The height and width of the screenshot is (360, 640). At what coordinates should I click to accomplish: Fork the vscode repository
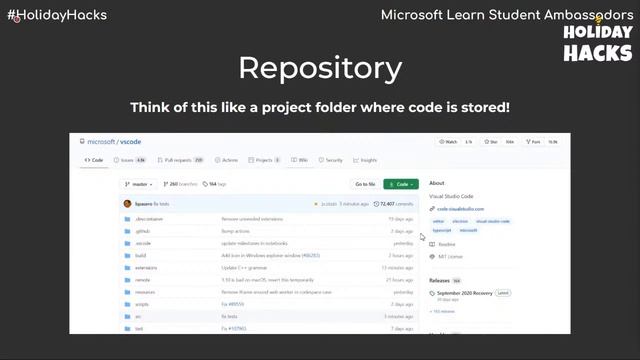[533, 142]
